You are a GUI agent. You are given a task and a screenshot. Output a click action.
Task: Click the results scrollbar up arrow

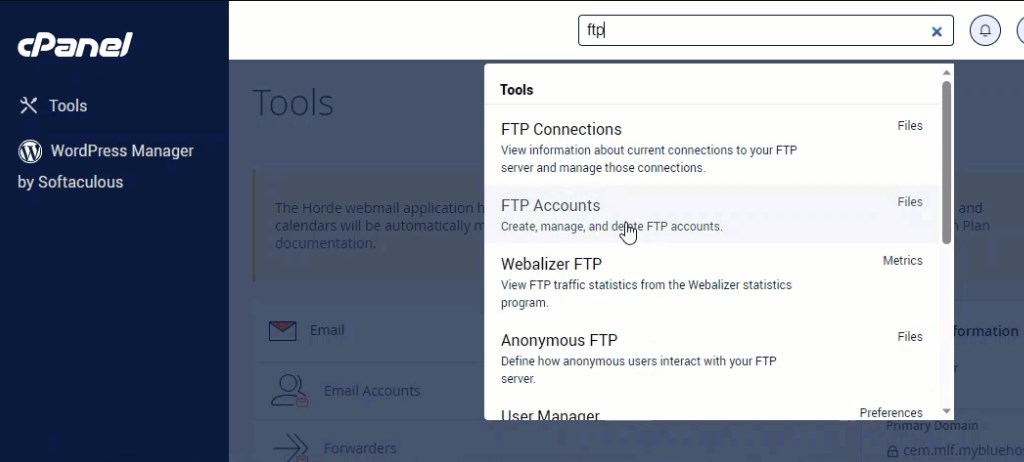946,73
